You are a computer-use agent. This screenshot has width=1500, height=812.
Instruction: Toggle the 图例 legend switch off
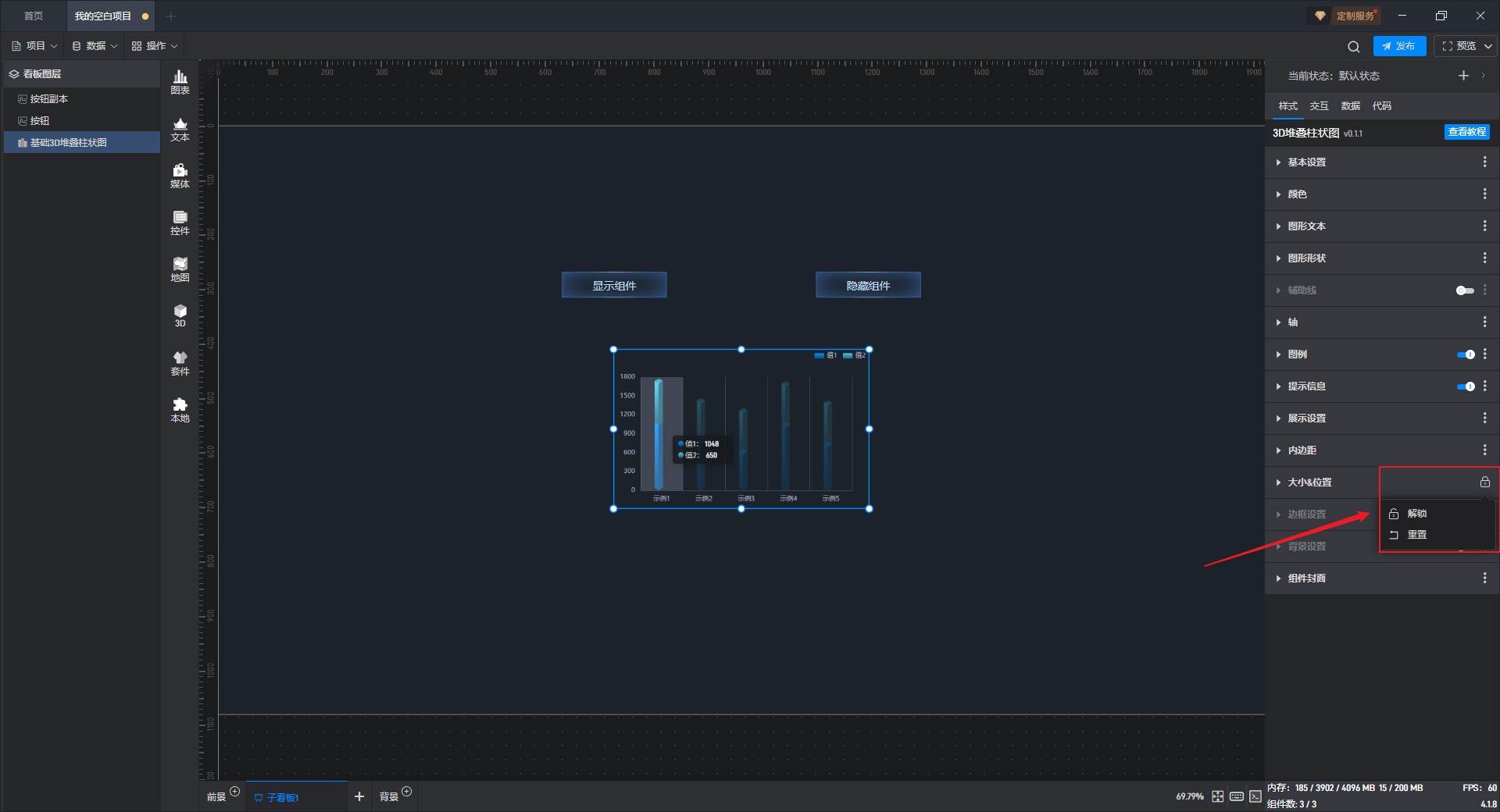tap(1466, 354)
